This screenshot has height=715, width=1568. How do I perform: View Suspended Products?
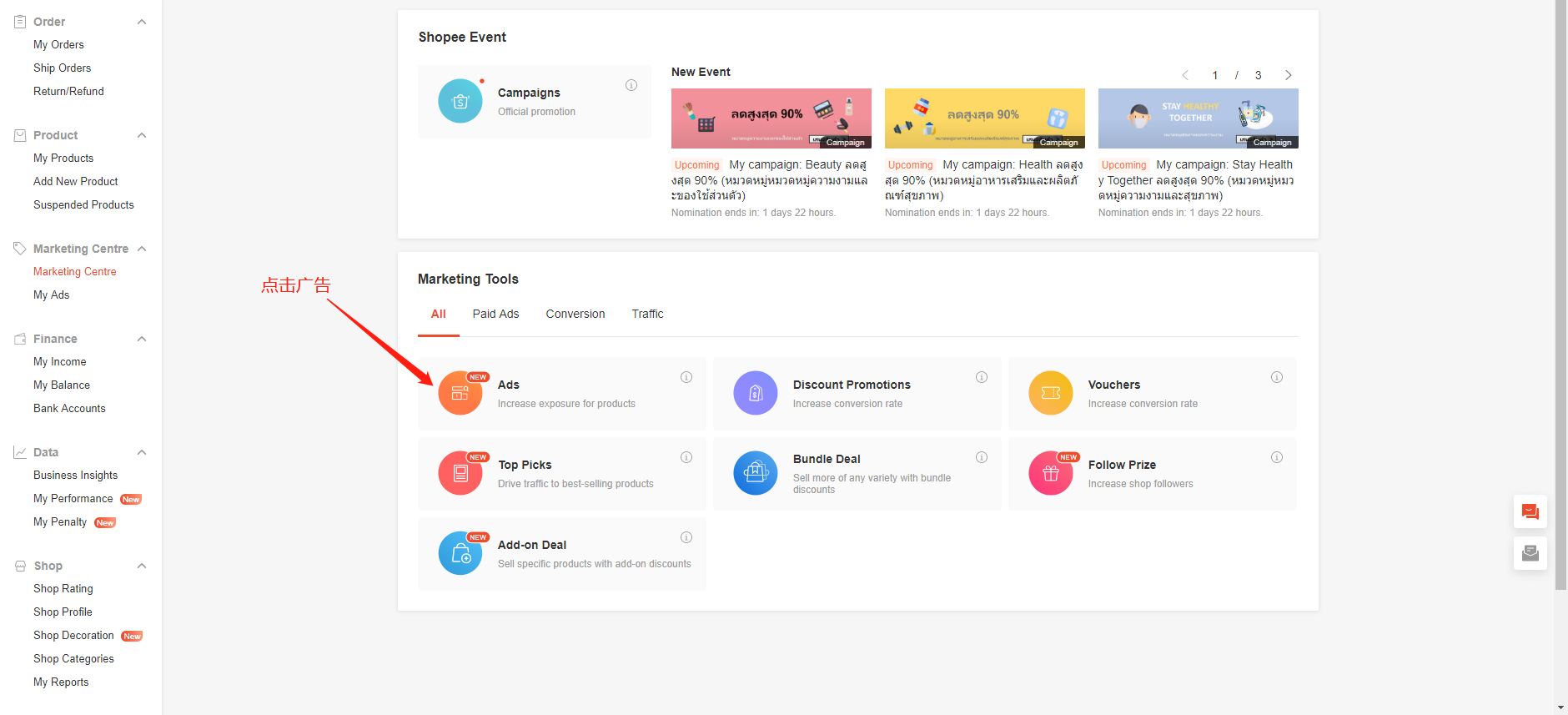(83, 205)
